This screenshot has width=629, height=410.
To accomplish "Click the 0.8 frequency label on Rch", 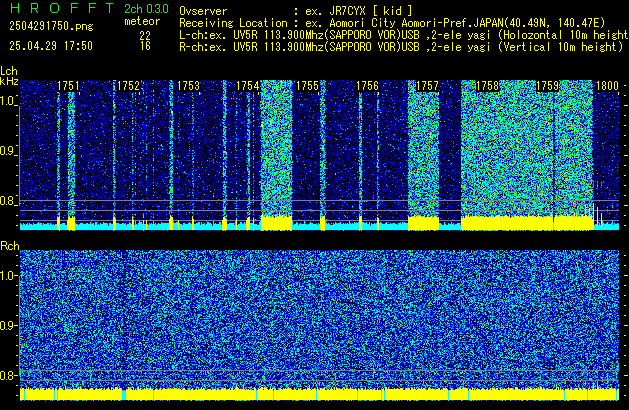I will click(8, 375).
